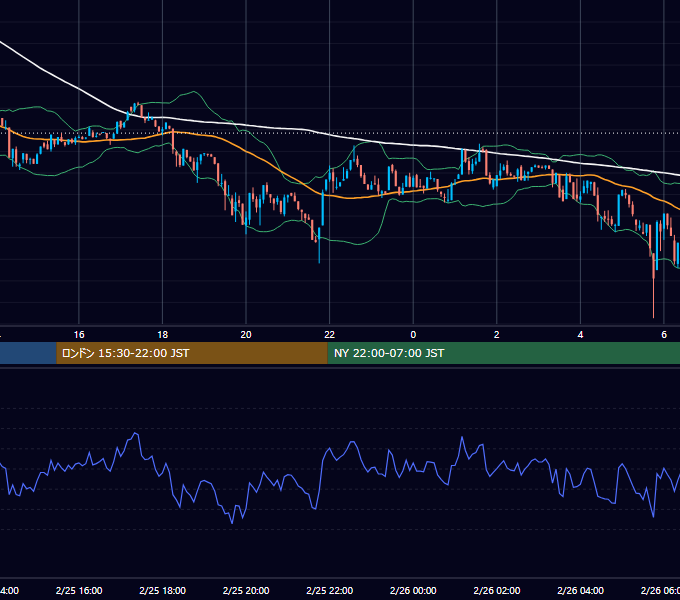
Task: Click the 2/26 04:00 time label
Action: tap(580, 590)
